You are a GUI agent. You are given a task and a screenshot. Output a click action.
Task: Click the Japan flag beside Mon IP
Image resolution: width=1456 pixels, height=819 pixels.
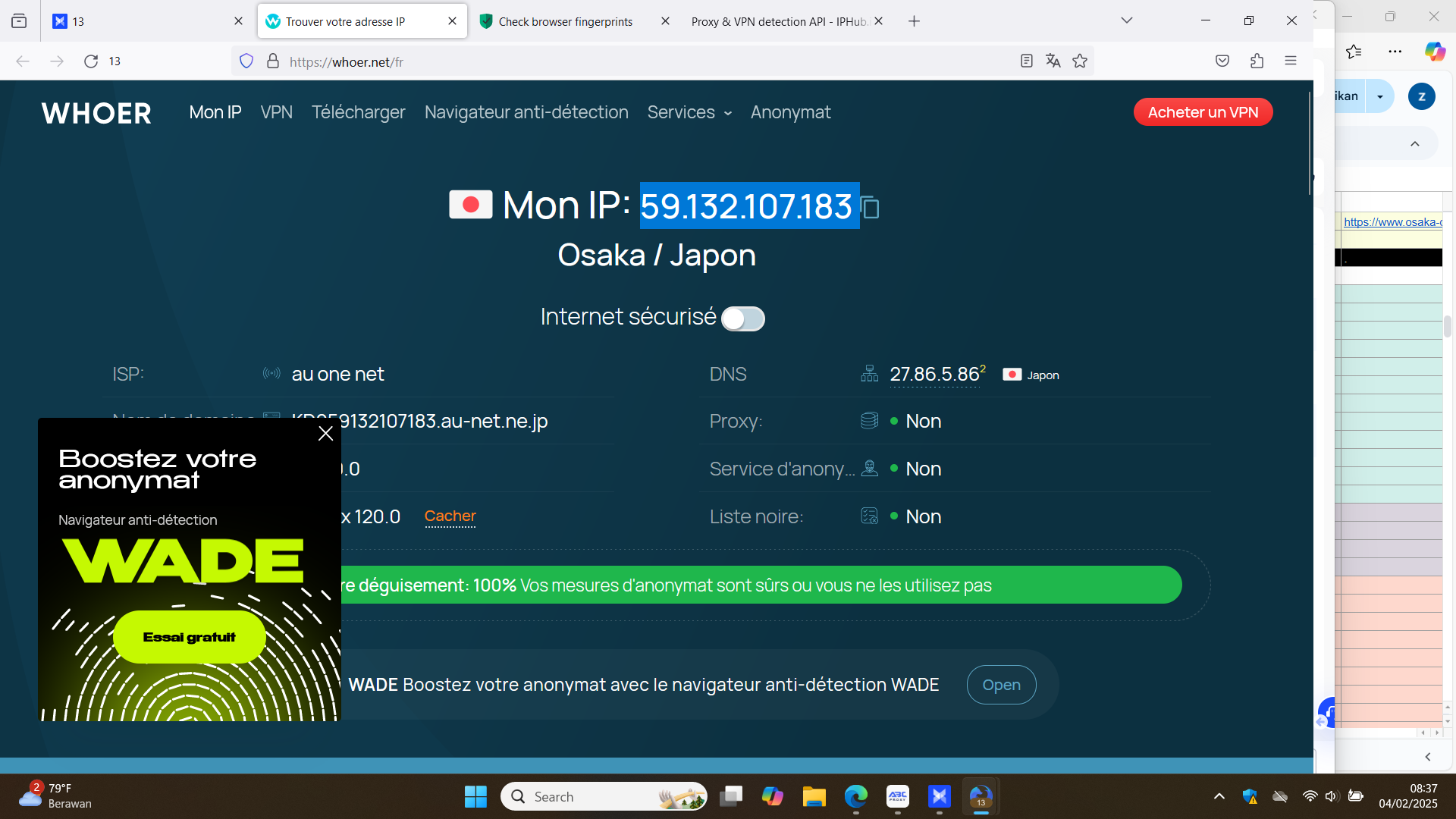pyautogui.click(x=470, y=205)
